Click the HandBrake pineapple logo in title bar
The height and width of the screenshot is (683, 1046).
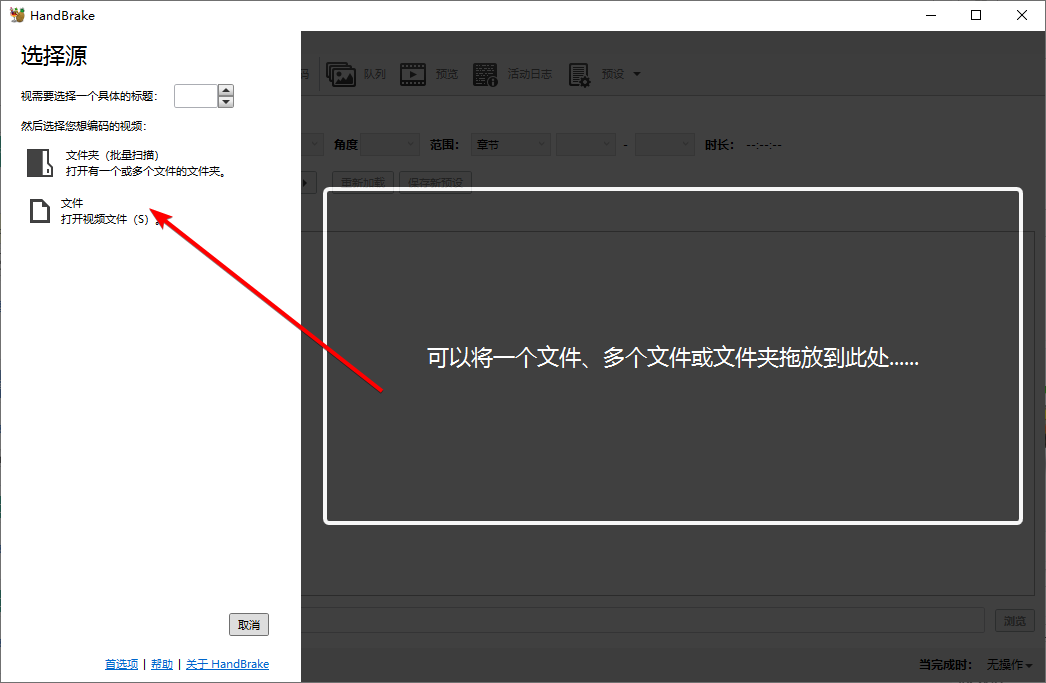(x=16, y=14)
